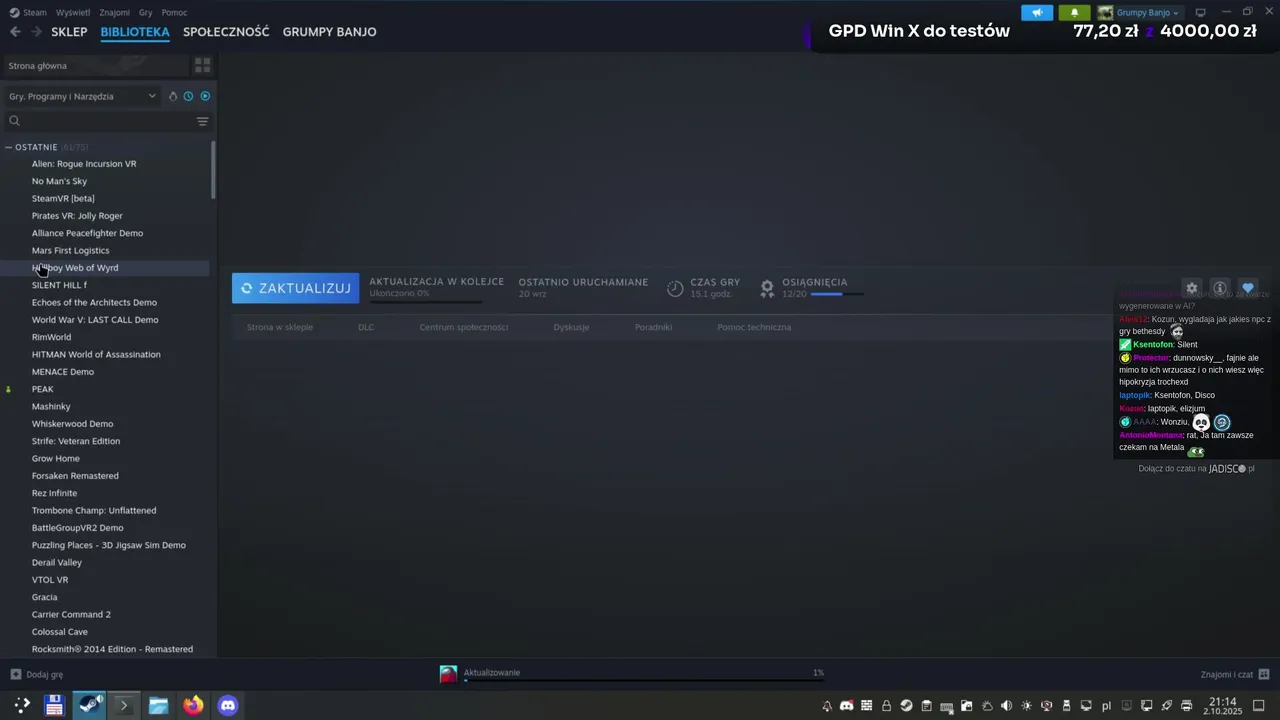Switch to the BIBLIOTEKA tab
1280x720 pixels.
click(135, 32)
